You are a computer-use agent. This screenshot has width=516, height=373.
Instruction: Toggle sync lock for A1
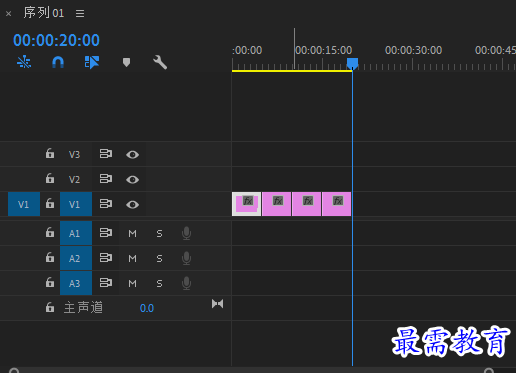[106, 233]
